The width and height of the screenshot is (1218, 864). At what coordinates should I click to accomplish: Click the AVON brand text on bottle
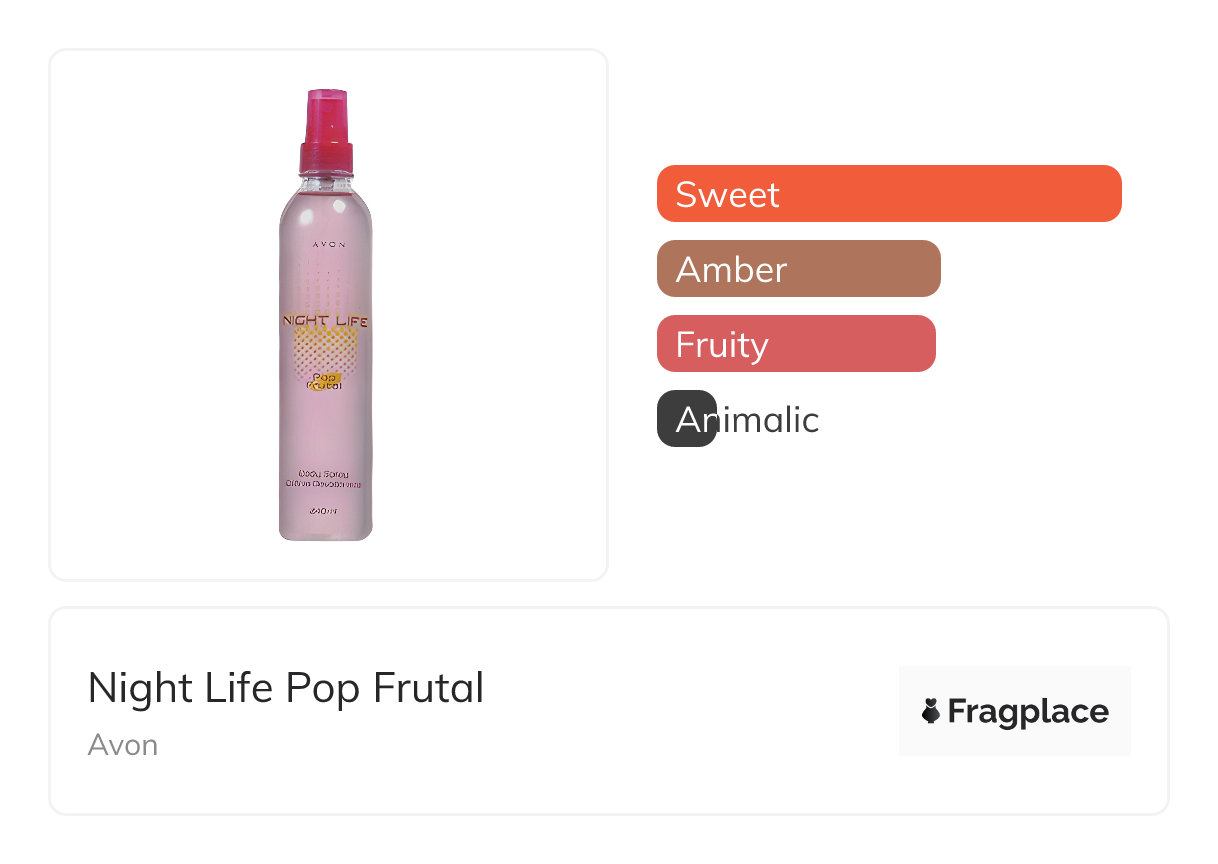pos(326,243)
